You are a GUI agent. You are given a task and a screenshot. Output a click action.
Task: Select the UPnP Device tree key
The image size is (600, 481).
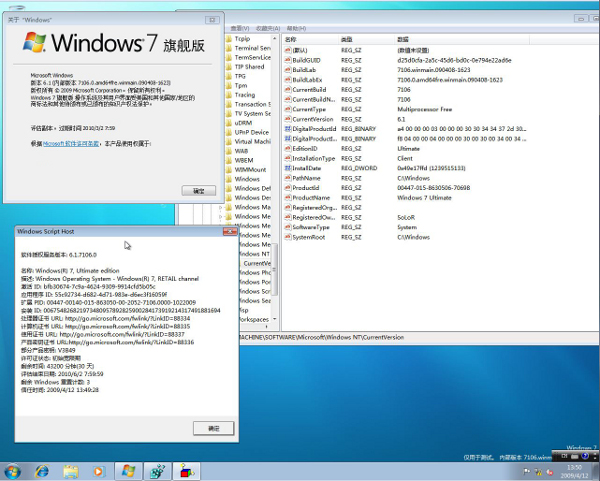click(x=252, y=132)
